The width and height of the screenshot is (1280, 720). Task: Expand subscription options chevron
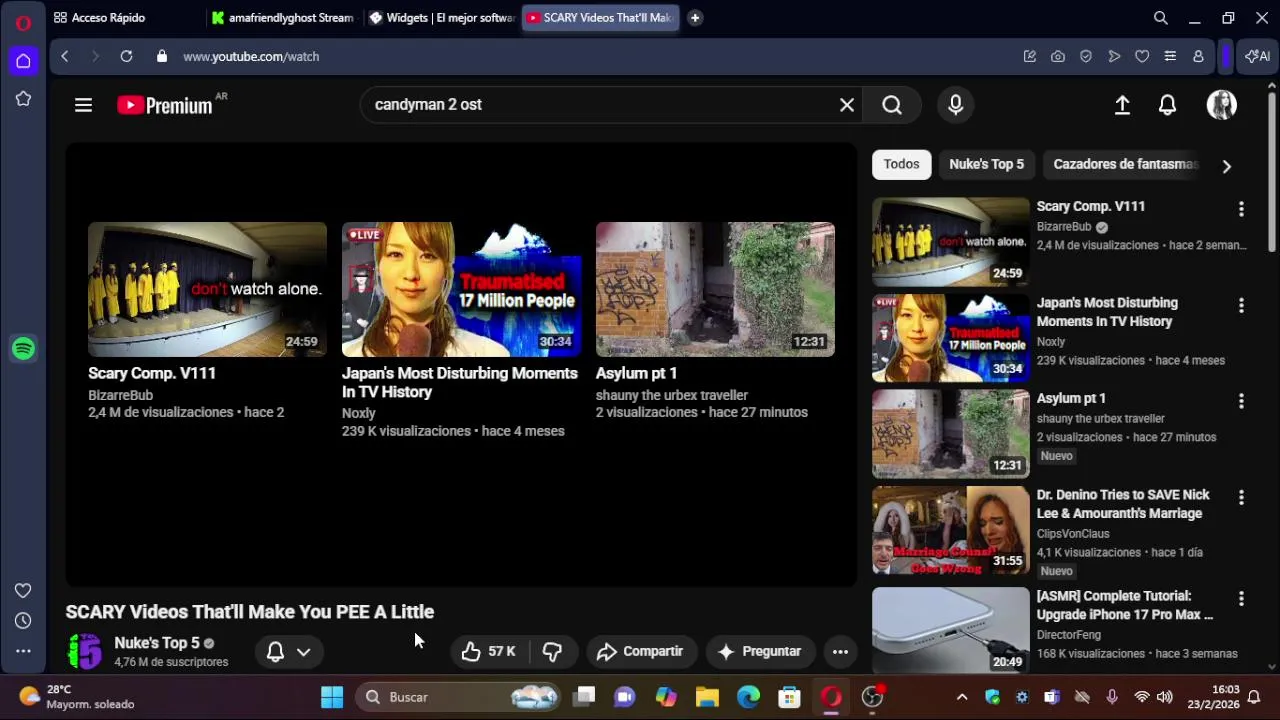pyautogui.click(x=303, y=652)
